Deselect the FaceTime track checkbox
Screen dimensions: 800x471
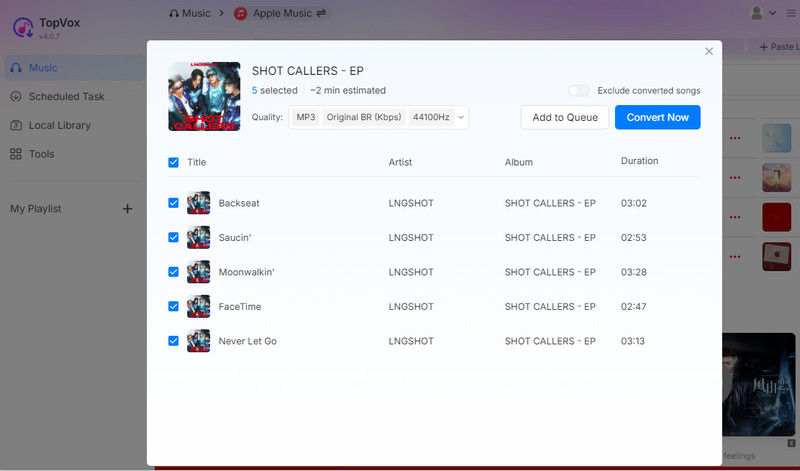pyautogui.click(x=174, y=307)
